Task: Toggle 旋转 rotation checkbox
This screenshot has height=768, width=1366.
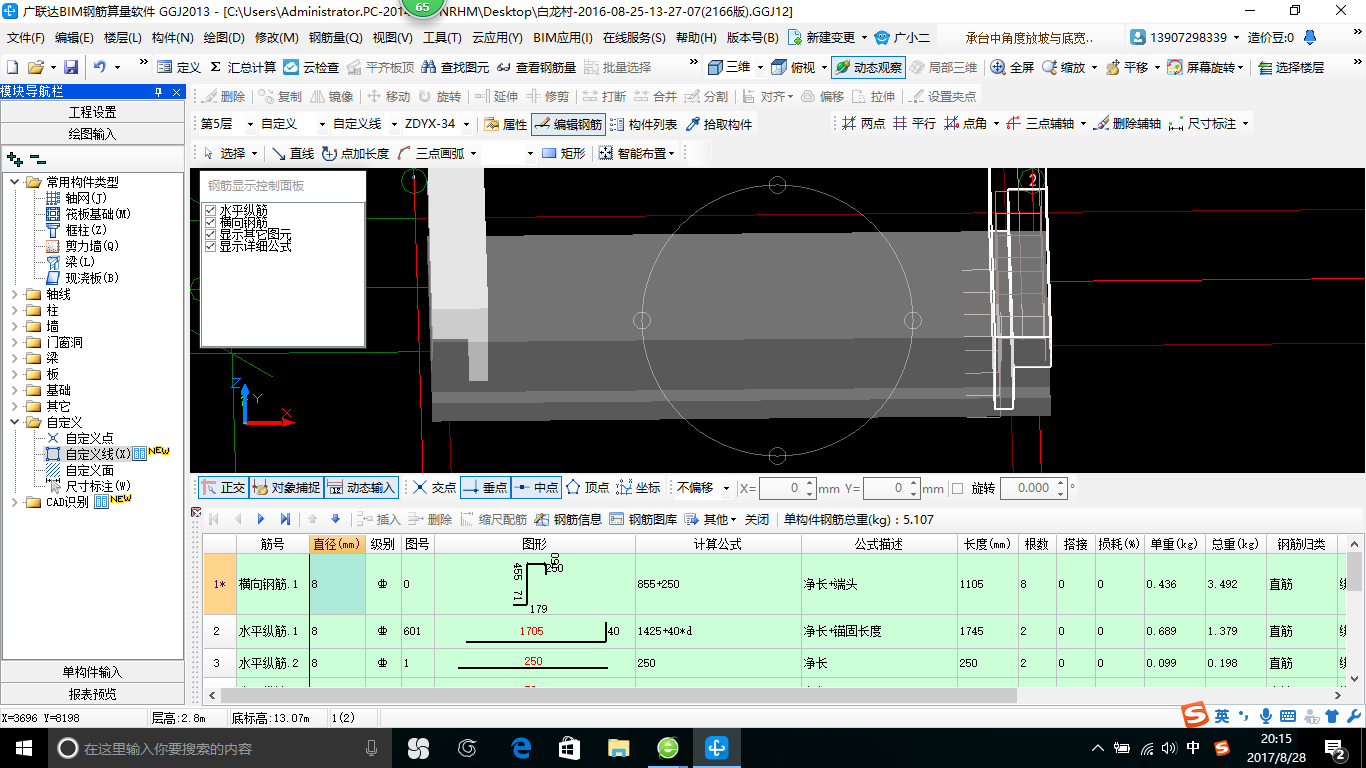Action: [957, 489]
